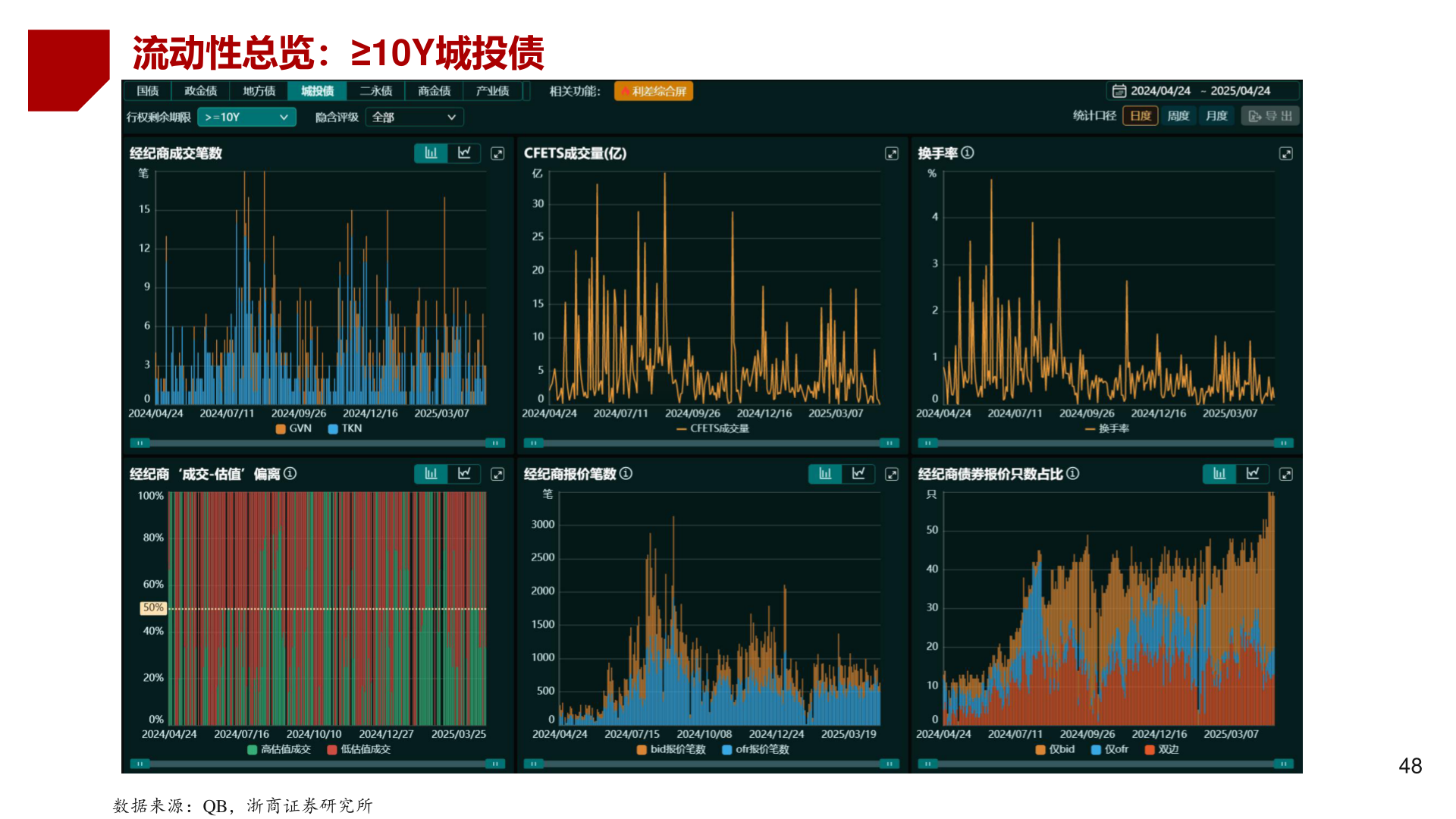Open the date range calendar icon

1119,91
